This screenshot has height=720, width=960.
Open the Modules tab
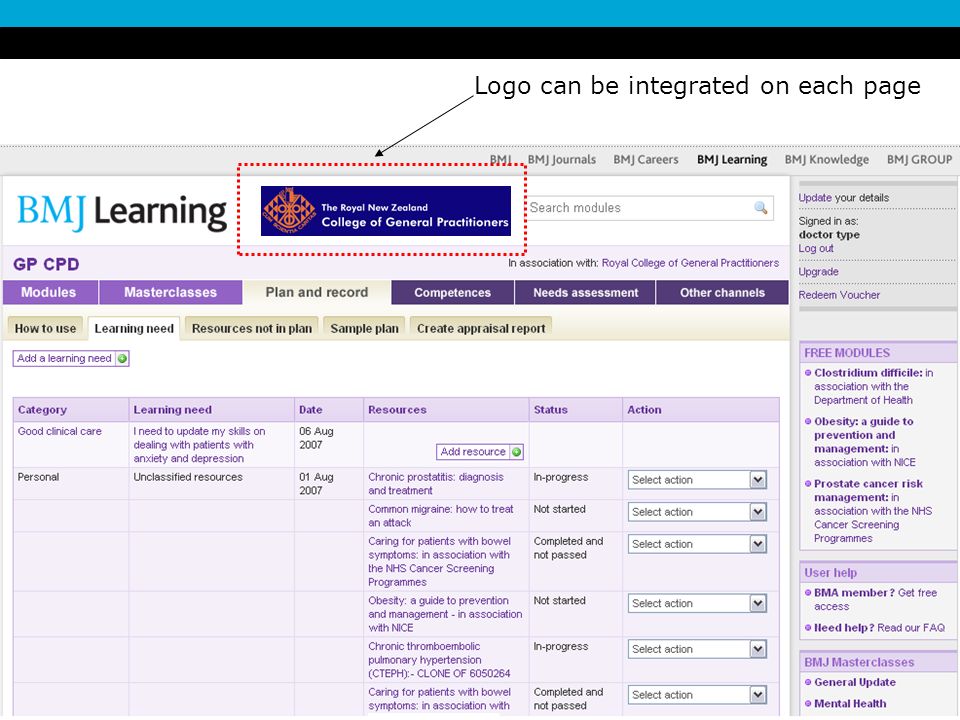50,292
